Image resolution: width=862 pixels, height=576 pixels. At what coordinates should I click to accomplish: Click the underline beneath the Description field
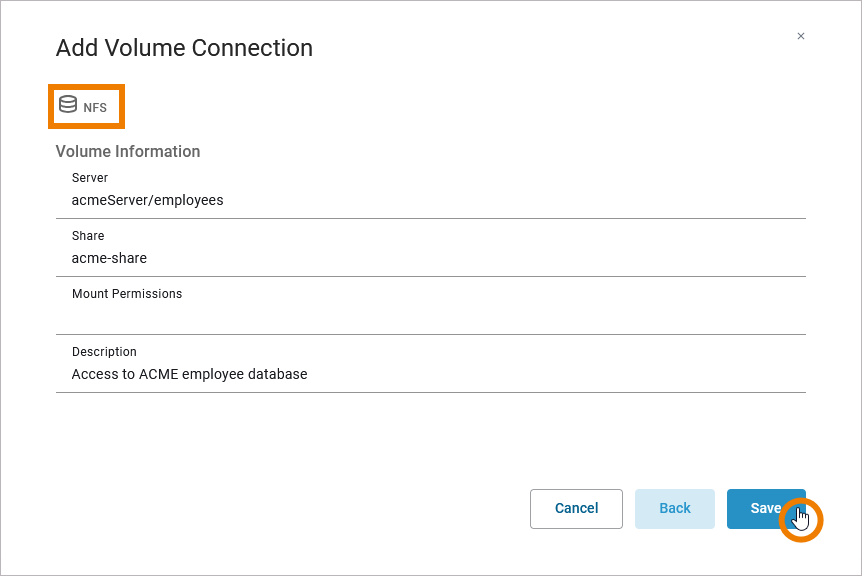(x=430, y=392)
